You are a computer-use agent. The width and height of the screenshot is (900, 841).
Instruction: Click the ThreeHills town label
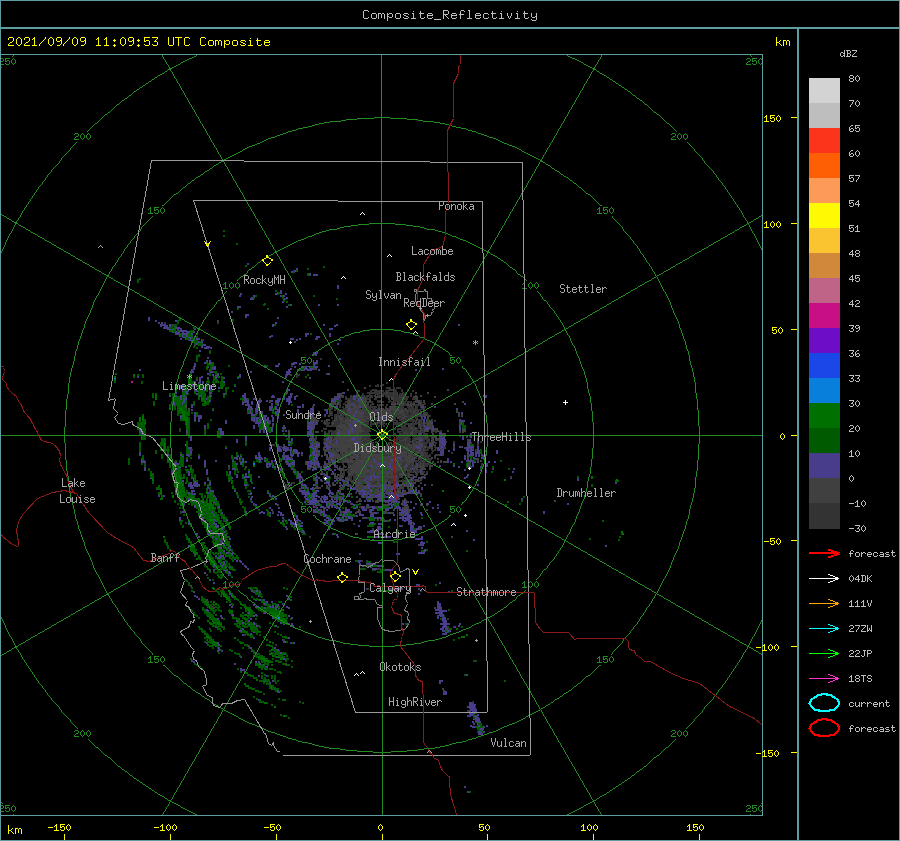click(501, 437)
